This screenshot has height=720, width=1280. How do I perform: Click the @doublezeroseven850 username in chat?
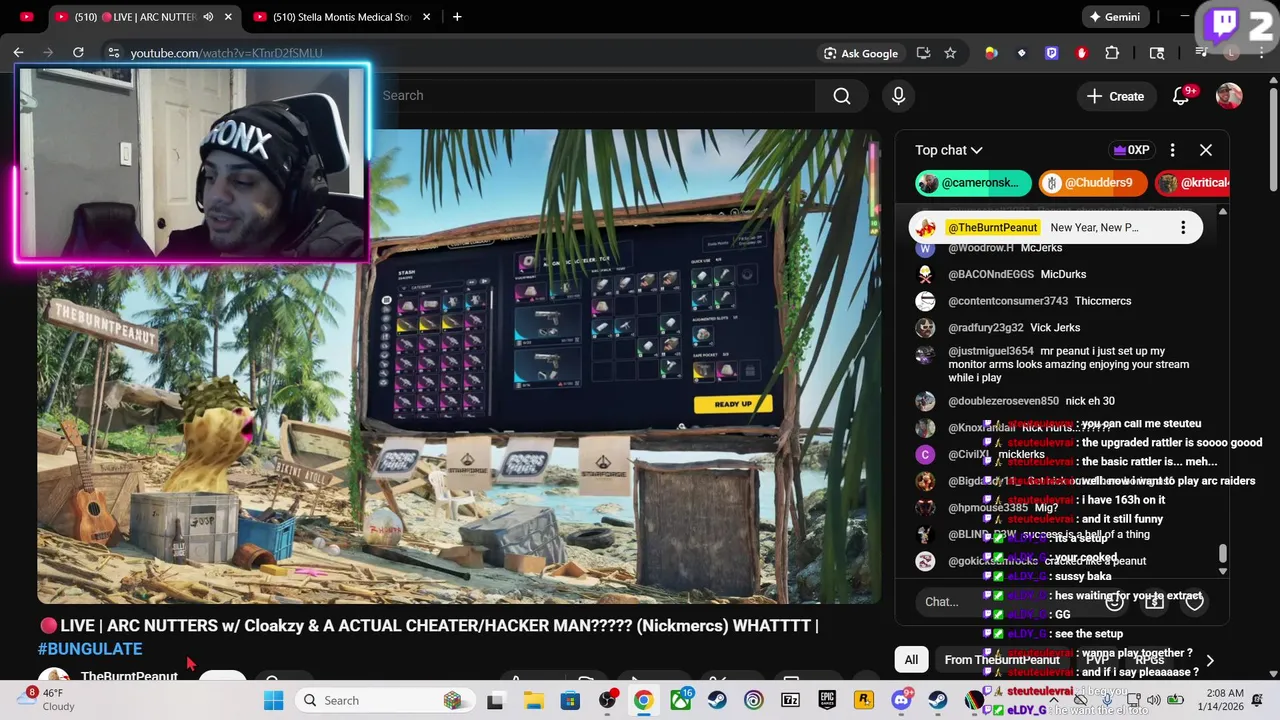click(1003, 401)
